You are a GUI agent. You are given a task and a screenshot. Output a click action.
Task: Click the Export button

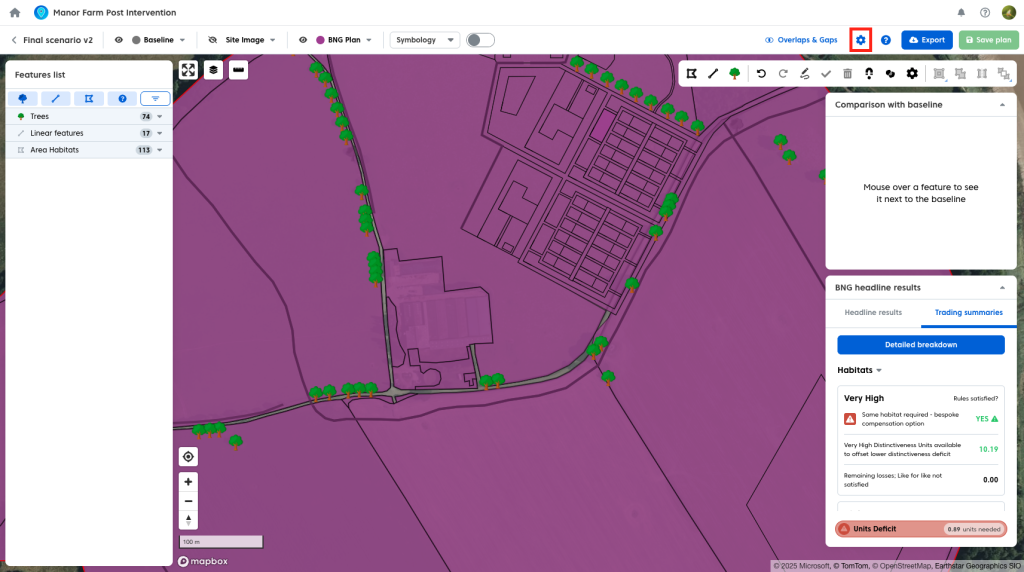click(x=926, y=40)
